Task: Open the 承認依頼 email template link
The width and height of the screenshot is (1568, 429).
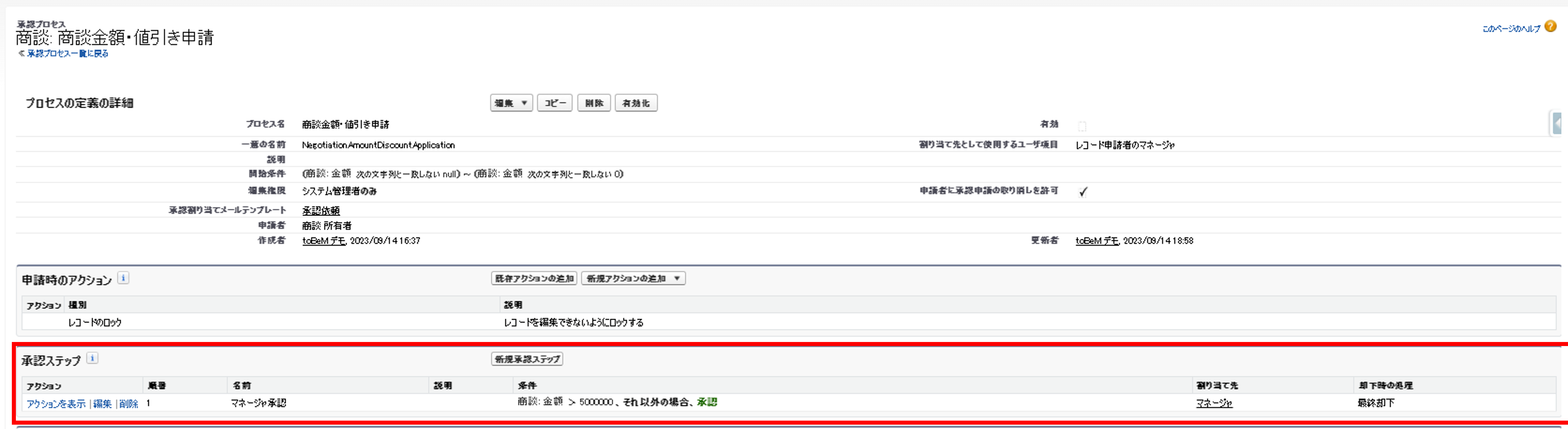Action: [321, 210]
